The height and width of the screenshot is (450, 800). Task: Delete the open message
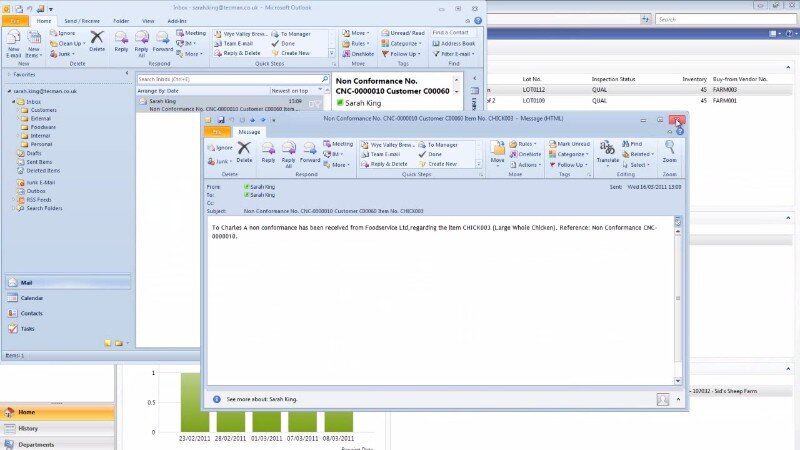[x=244, y=151]
